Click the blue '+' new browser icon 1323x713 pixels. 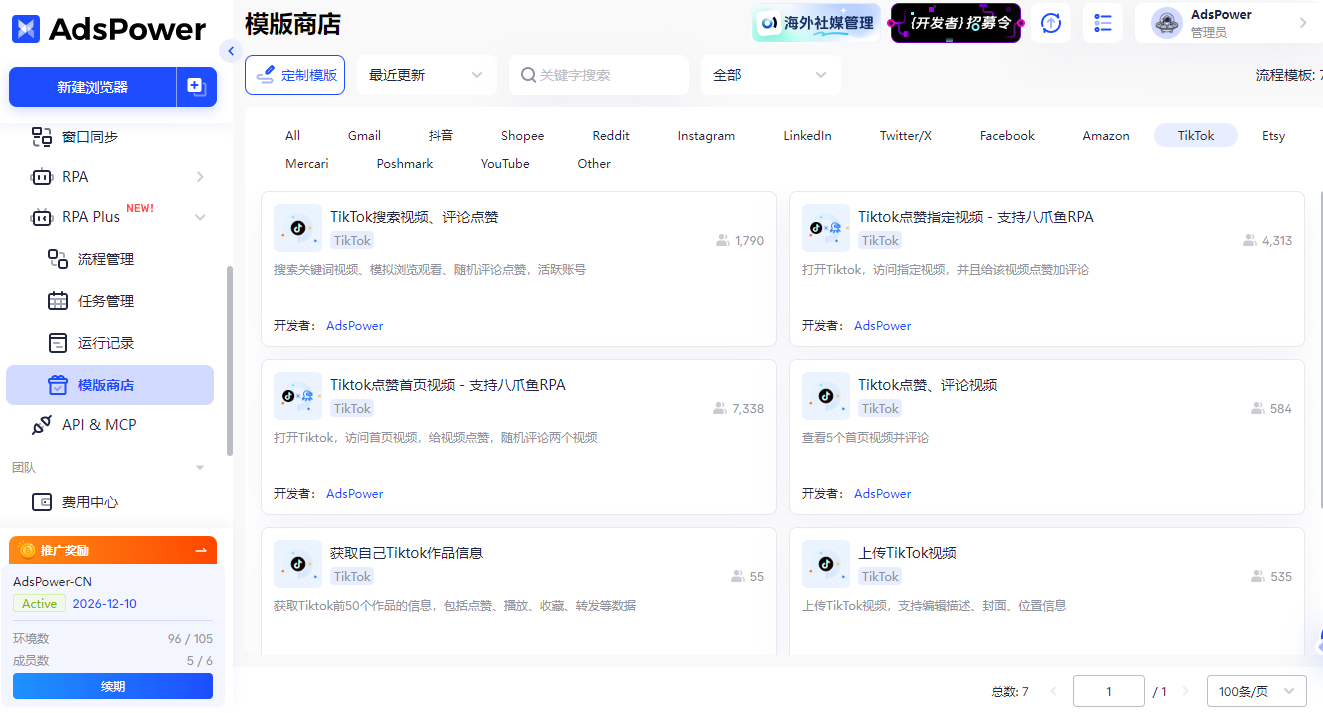[196, 87]
